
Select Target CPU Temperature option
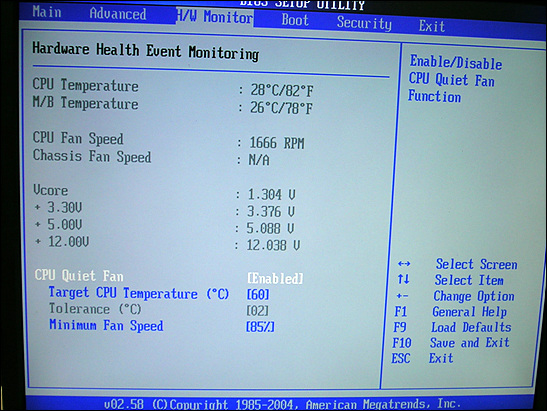point(139,293)
